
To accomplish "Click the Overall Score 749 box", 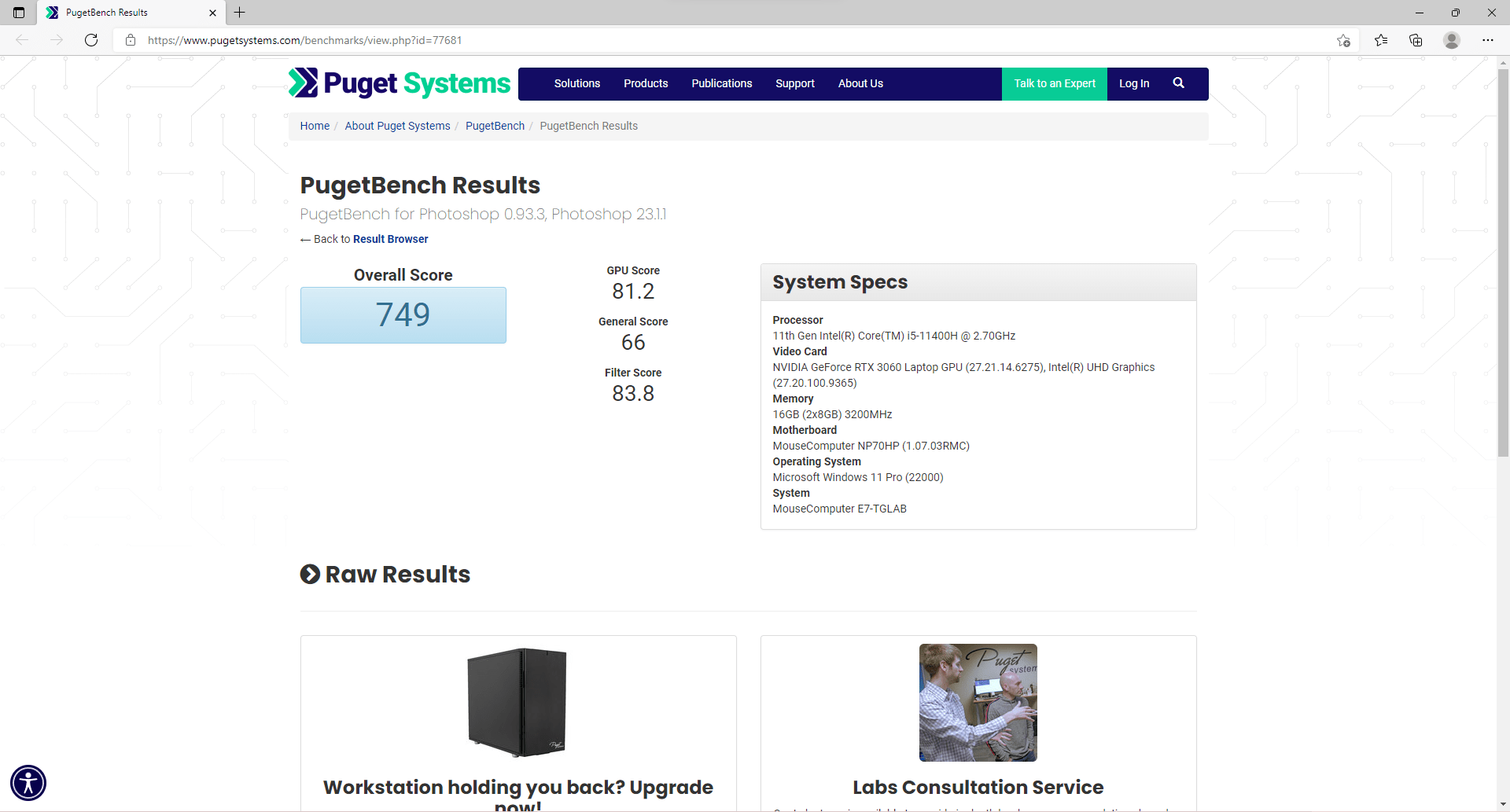I will (x=403, y=315).
